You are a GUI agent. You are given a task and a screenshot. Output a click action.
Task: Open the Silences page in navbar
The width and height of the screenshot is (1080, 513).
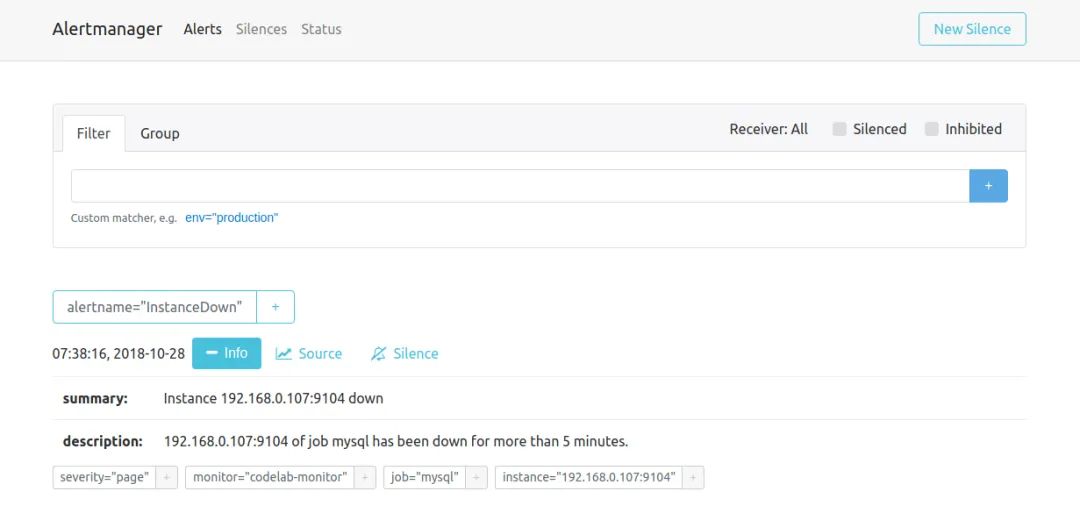tap(261, 29)
